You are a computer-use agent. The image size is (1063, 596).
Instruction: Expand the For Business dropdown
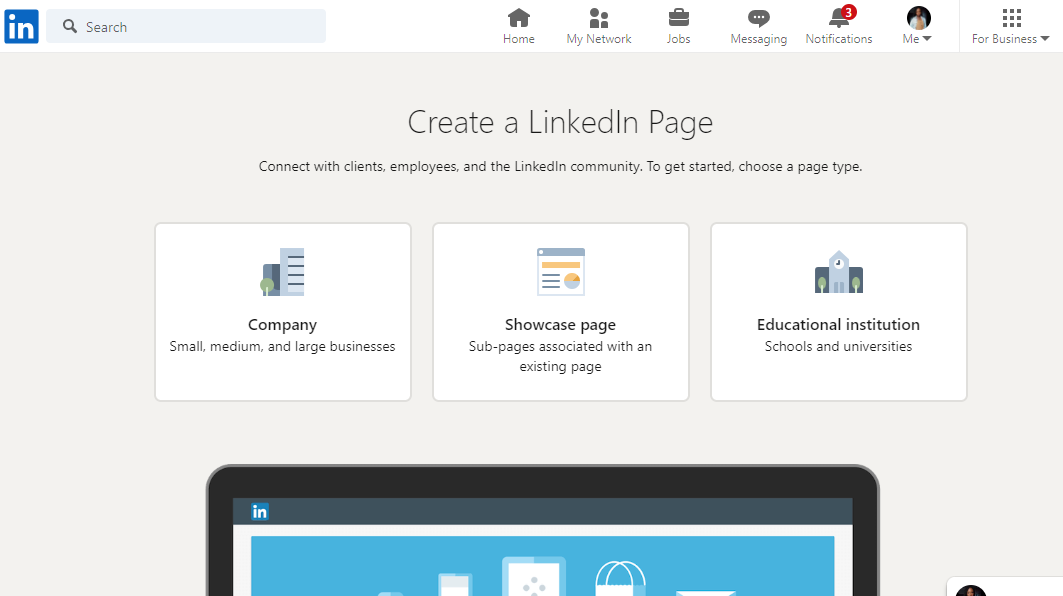click(1010, 39)
